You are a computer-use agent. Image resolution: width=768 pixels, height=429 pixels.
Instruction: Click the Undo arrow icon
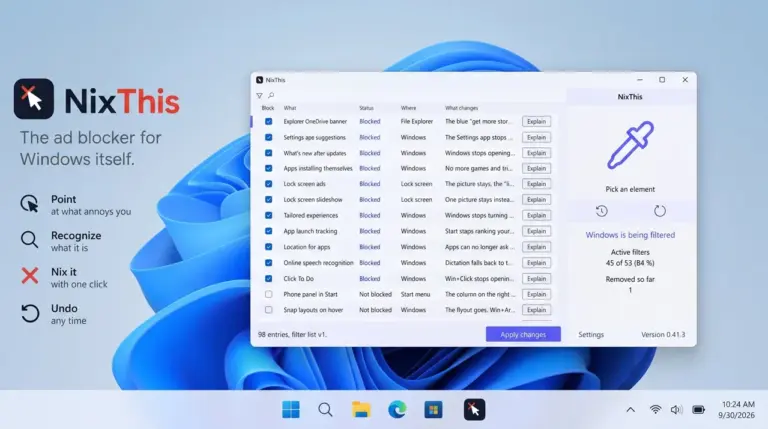30,313
